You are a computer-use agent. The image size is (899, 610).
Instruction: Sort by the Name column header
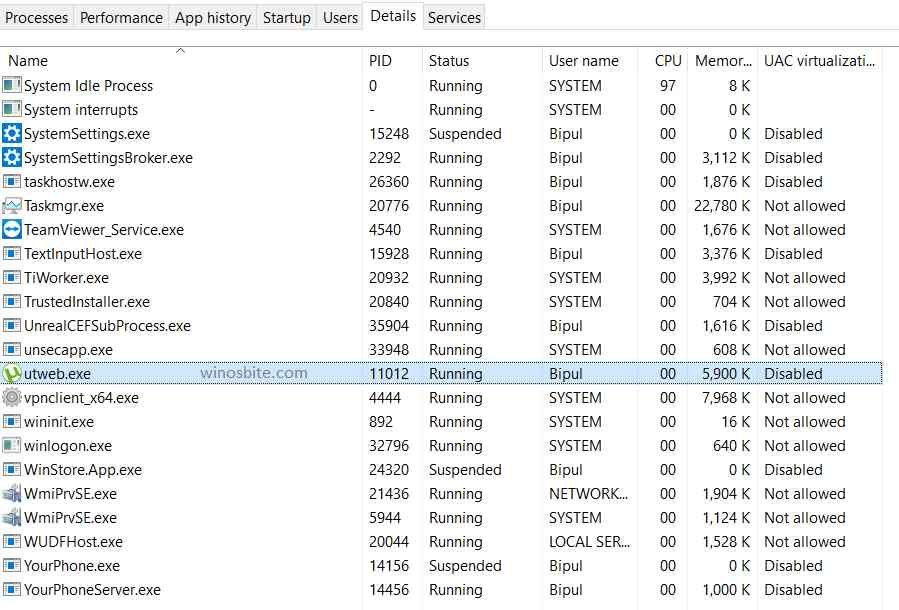point(28,61)
